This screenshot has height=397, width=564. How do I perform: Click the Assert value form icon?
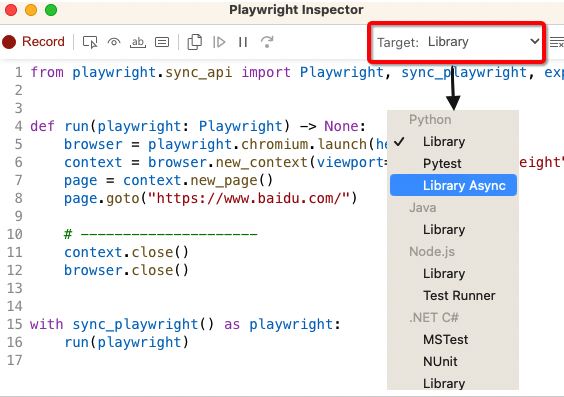point(162,42)
